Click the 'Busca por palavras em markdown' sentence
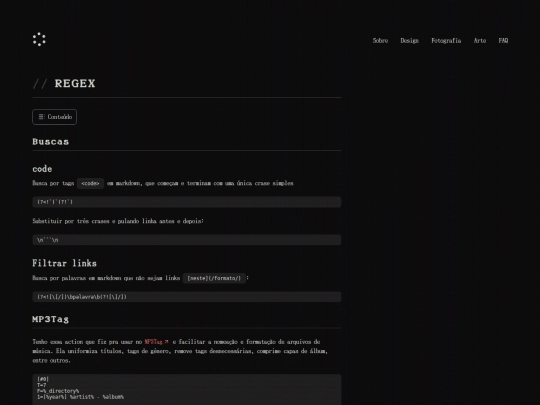This screenshot has width=540, height=405. [x=106, y=278]
